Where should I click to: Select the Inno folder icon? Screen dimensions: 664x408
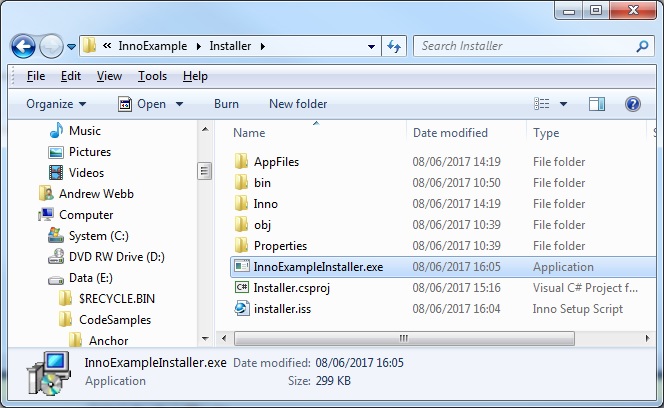[x=241, y=203]
